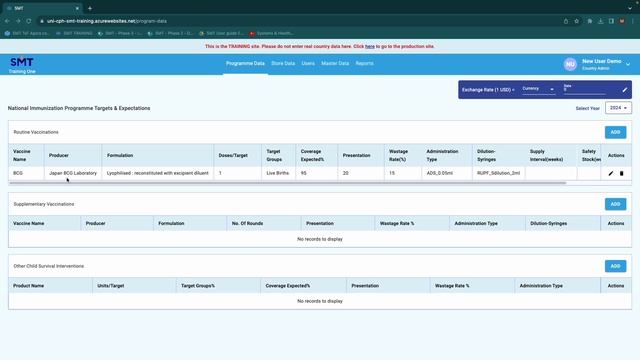
Task: Click the Lyophilised formulation cell
Action: click(x=158, y=173)
